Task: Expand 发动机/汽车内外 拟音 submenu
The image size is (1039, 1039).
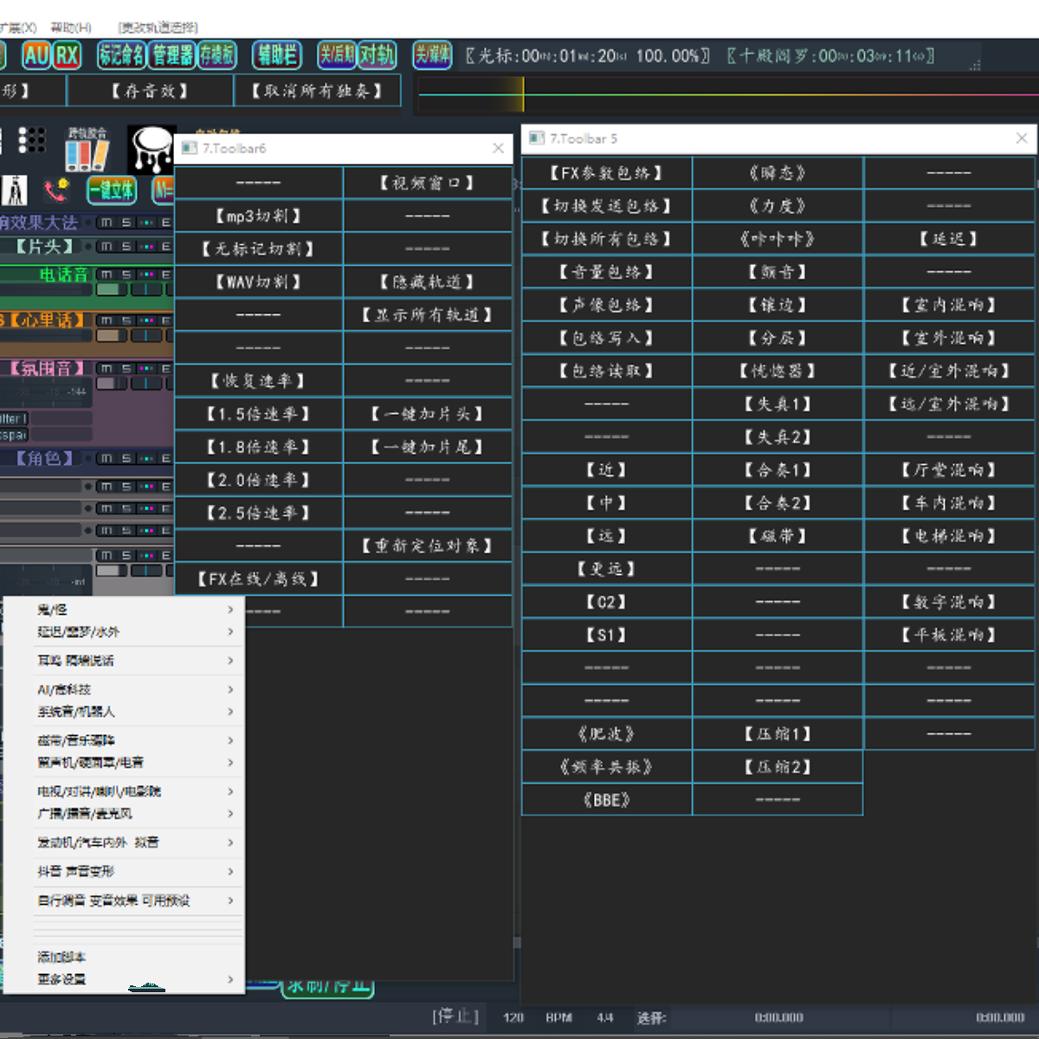Action: pos(124,842)
